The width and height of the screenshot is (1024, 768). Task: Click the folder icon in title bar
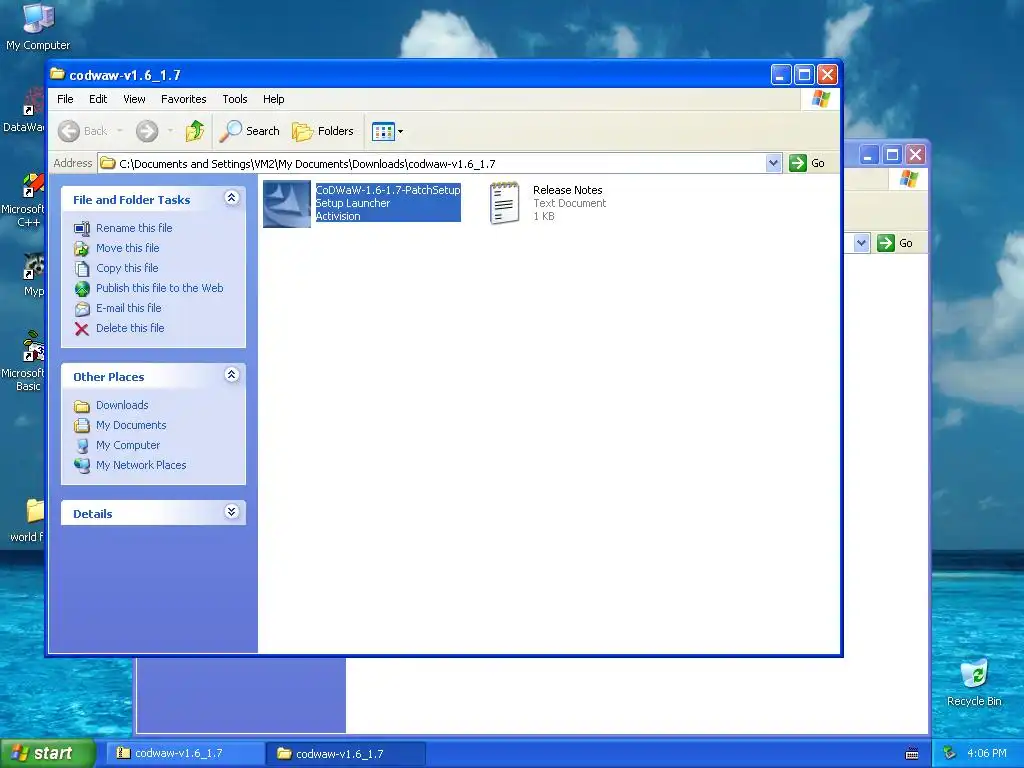coord(57,74)
